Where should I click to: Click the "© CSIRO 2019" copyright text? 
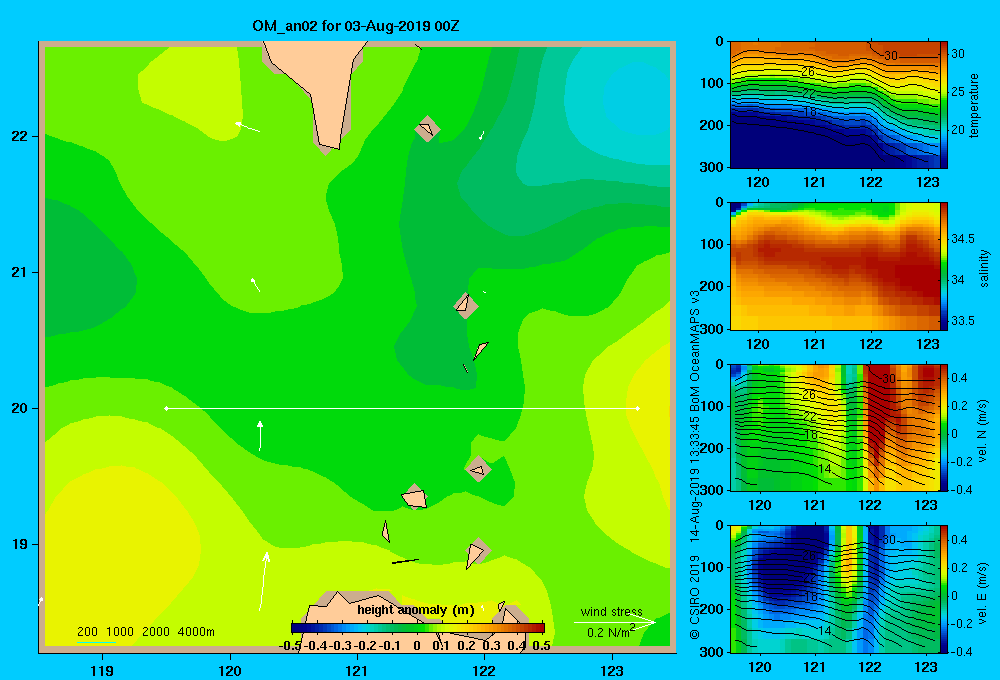coord(695,597)
